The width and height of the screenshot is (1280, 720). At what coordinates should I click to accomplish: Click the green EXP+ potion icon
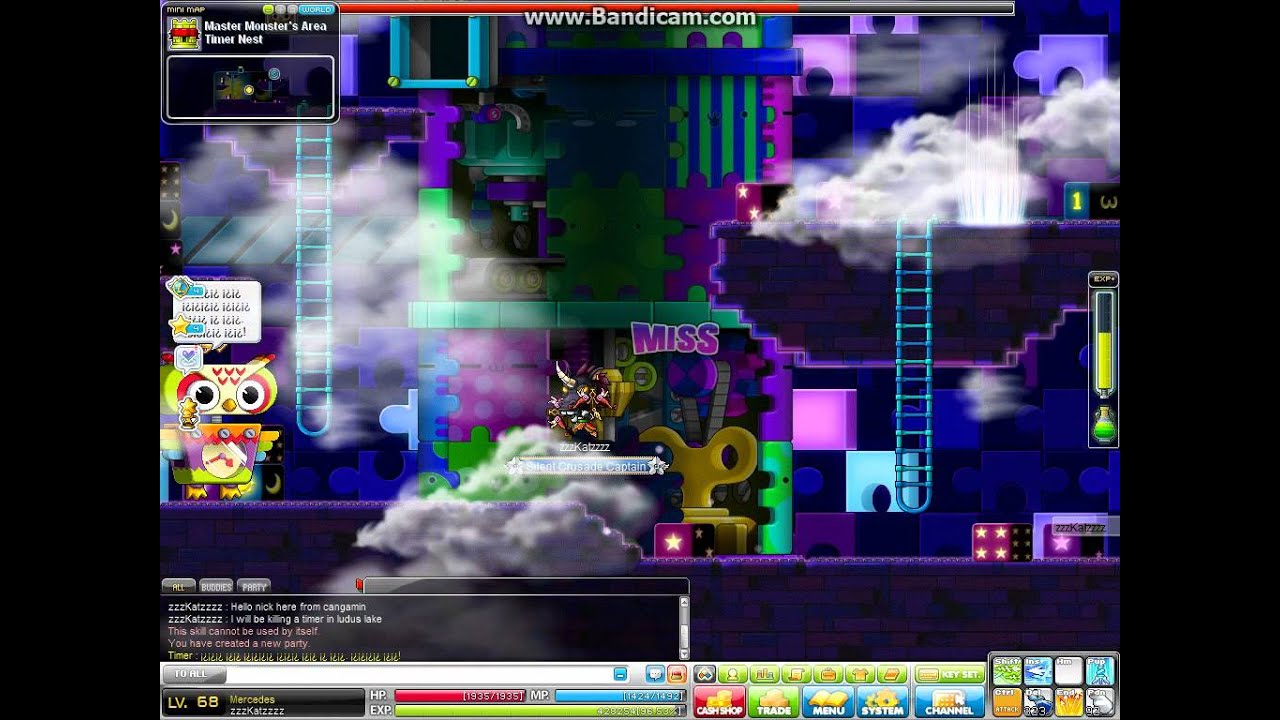1104,424
